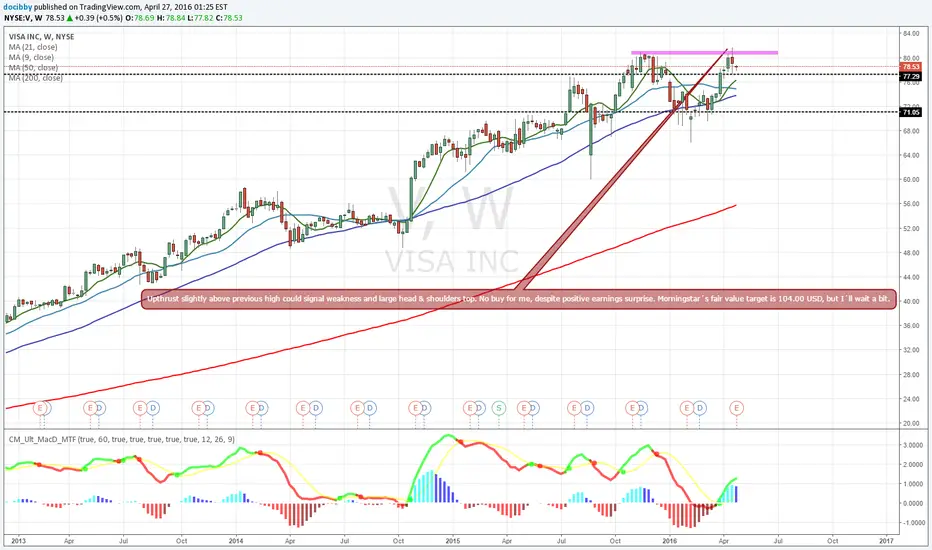Click the green split S marker
The image size is (932, 550).
(x=499, y=408)
